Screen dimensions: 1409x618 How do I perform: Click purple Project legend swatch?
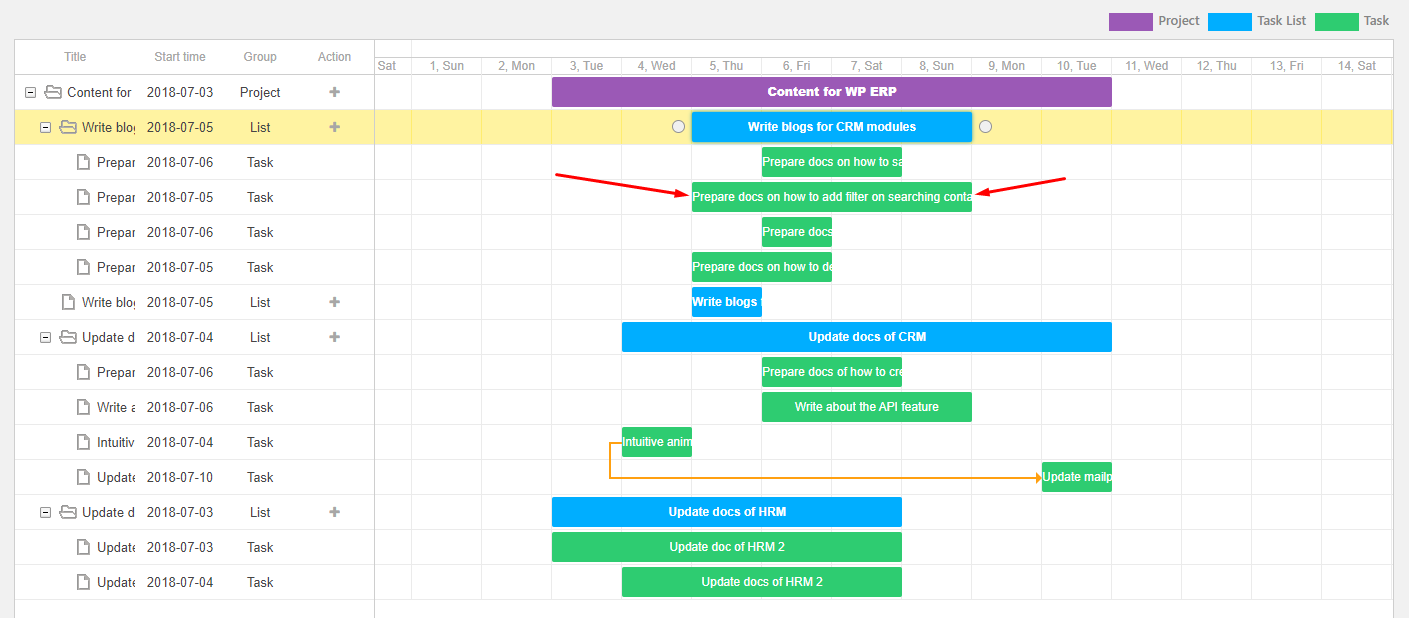tap(1131, 21)
